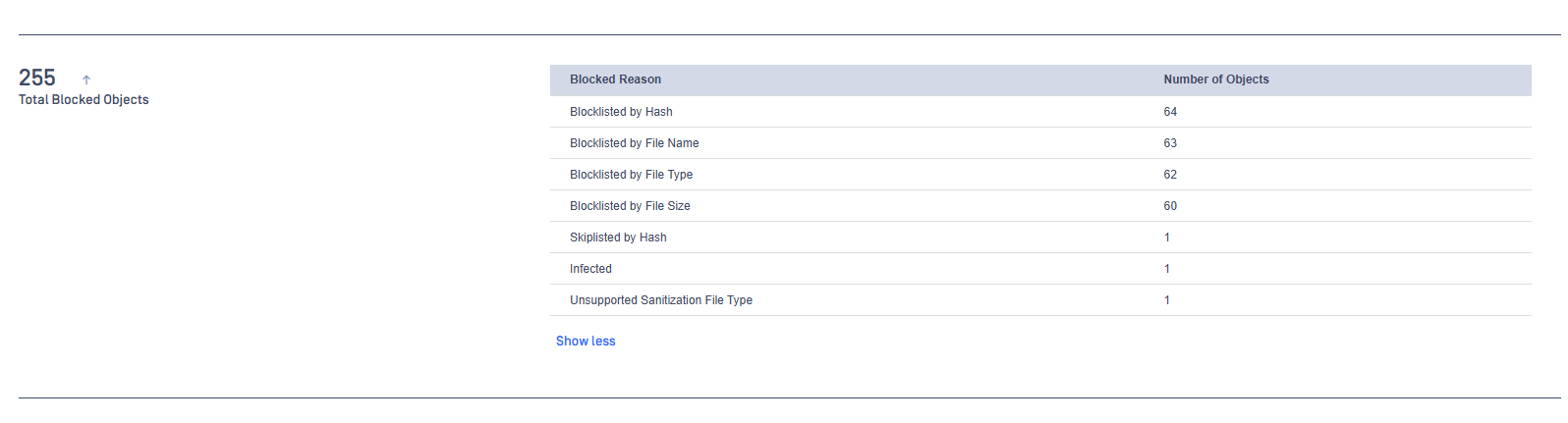Viewport: 1568px width, 423px height.
Task: Click the Total Blocked Objects label
Action: pyautogui.click(x=84, y=100)
